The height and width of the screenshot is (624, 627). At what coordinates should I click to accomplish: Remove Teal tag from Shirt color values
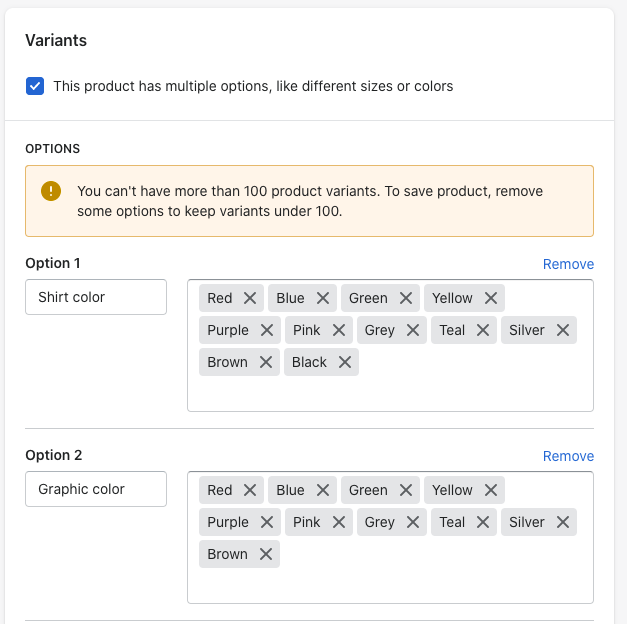pos(483,330)
